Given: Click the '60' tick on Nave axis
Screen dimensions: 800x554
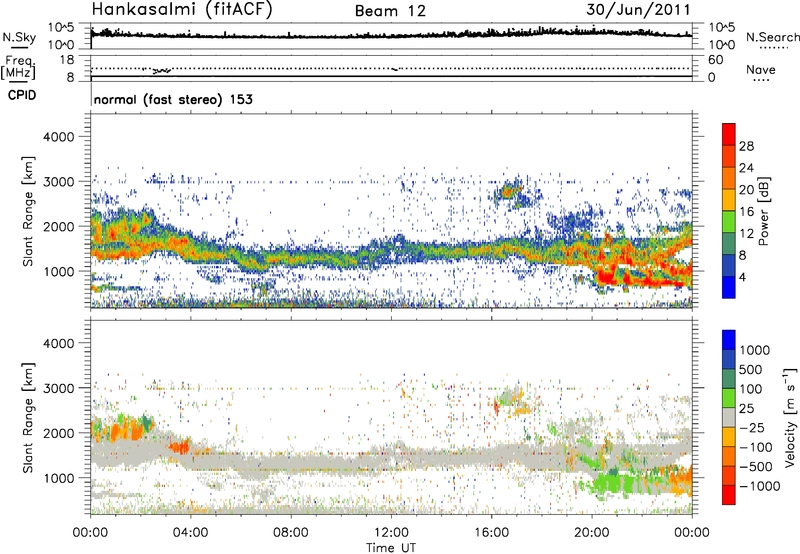Looking at the screenshot, I should coord(715,60).
